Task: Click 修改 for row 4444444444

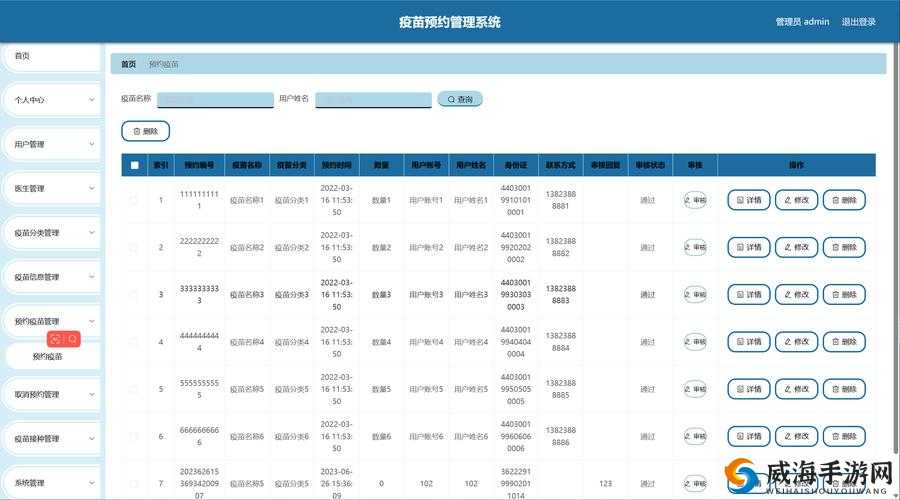Action: [x=796, y=342]
